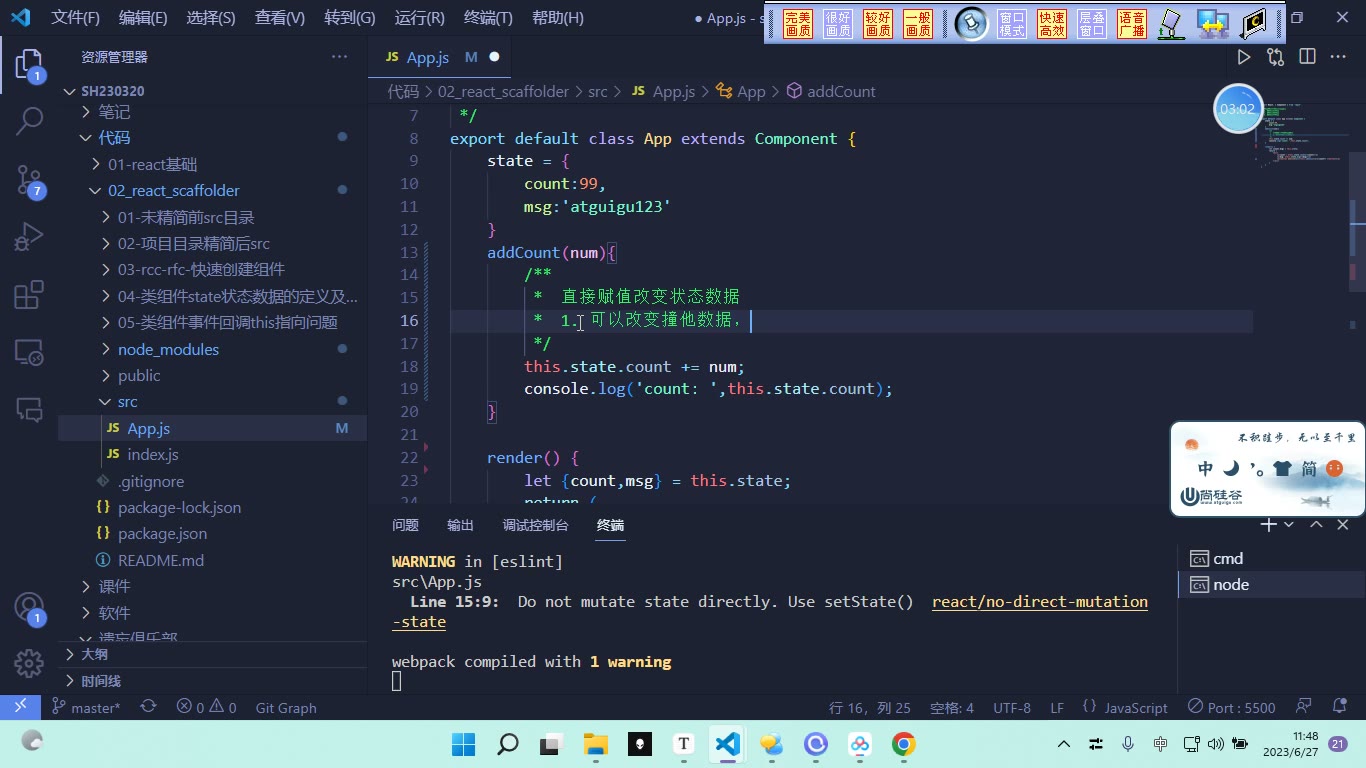Open the 文件(F) menu
The width and height of the screenshot is (1366, 768).
tap(76, 18)
